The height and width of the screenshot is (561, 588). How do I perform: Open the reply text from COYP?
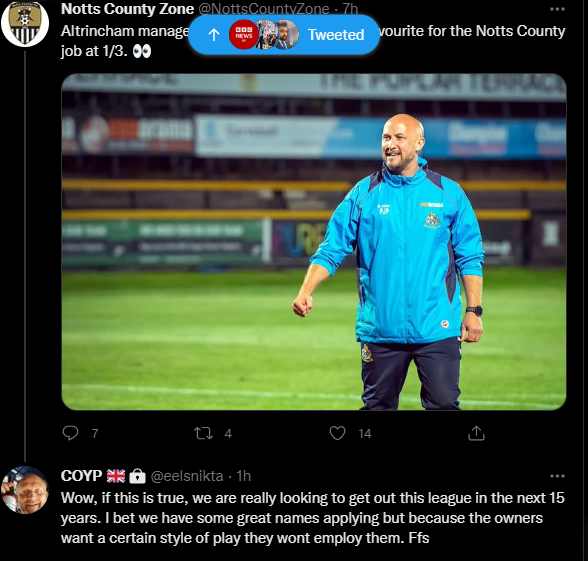point(313,518)
